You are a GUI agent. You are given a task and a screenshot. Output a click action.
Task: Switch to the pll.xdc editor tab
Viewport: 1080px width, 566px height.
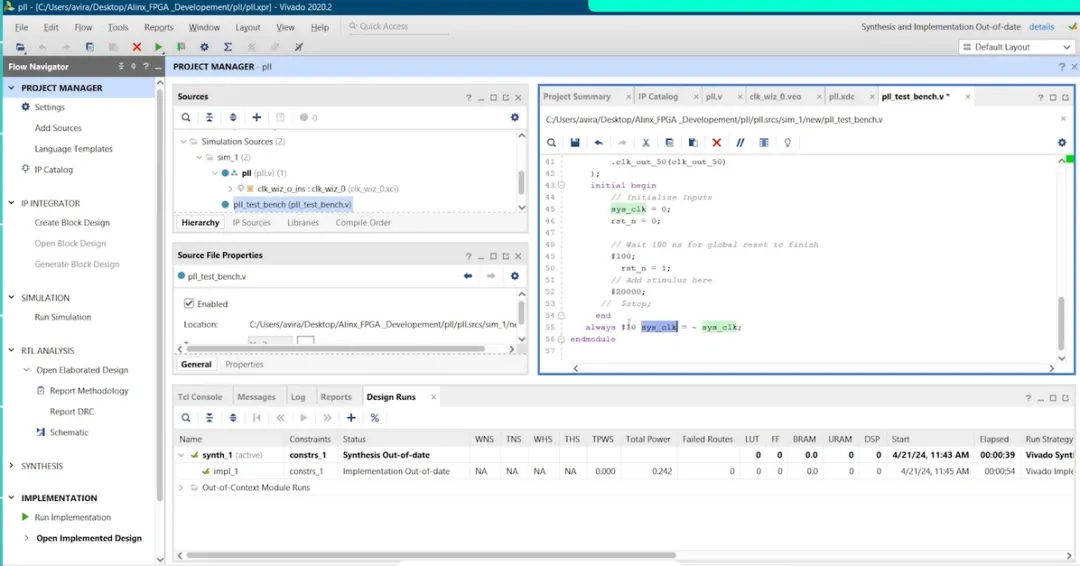point(841,97)
